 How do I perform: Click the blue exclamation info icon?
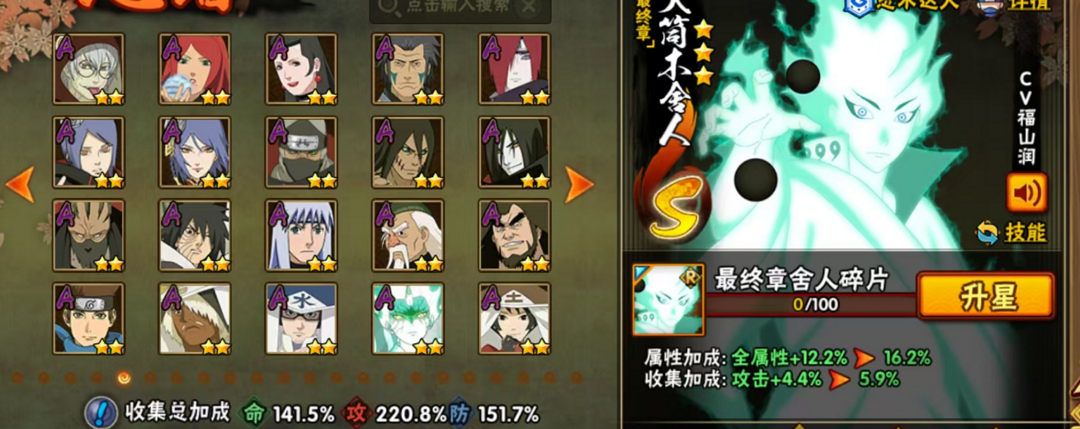(x=101, y=413)
